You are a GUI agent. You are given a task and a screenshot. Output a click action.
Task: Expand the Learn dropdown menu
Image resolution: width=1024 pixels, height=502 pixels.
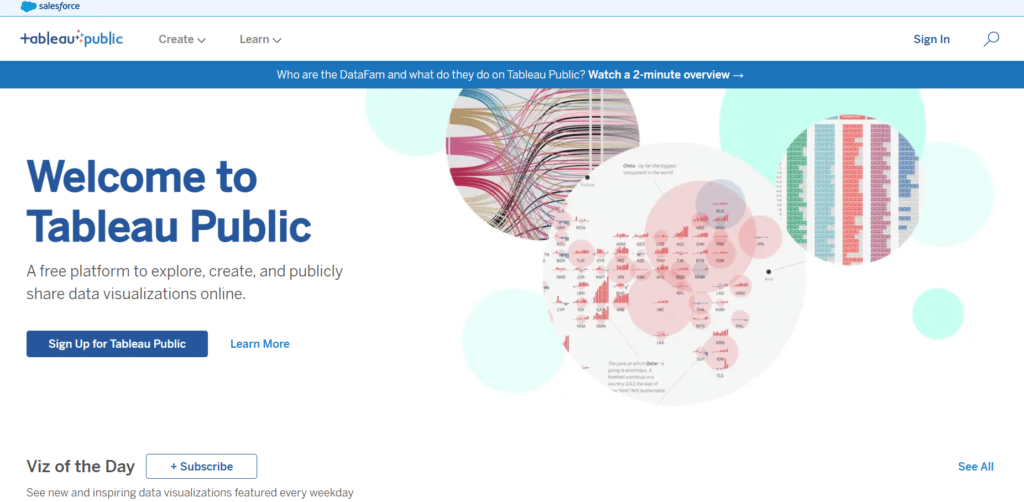coord(260,39)
